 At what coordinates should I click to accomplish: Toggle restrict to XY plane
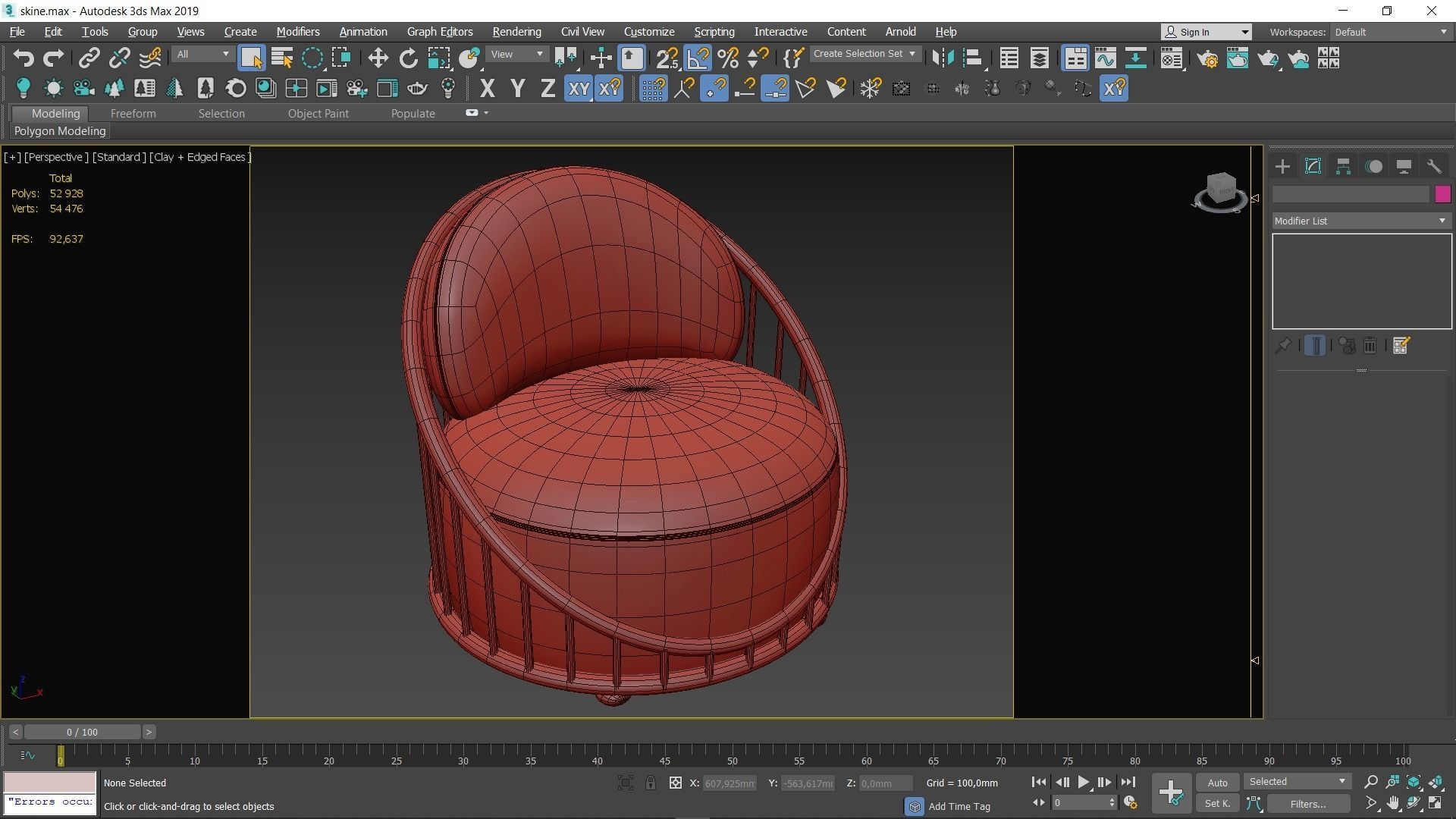point(579,89)
